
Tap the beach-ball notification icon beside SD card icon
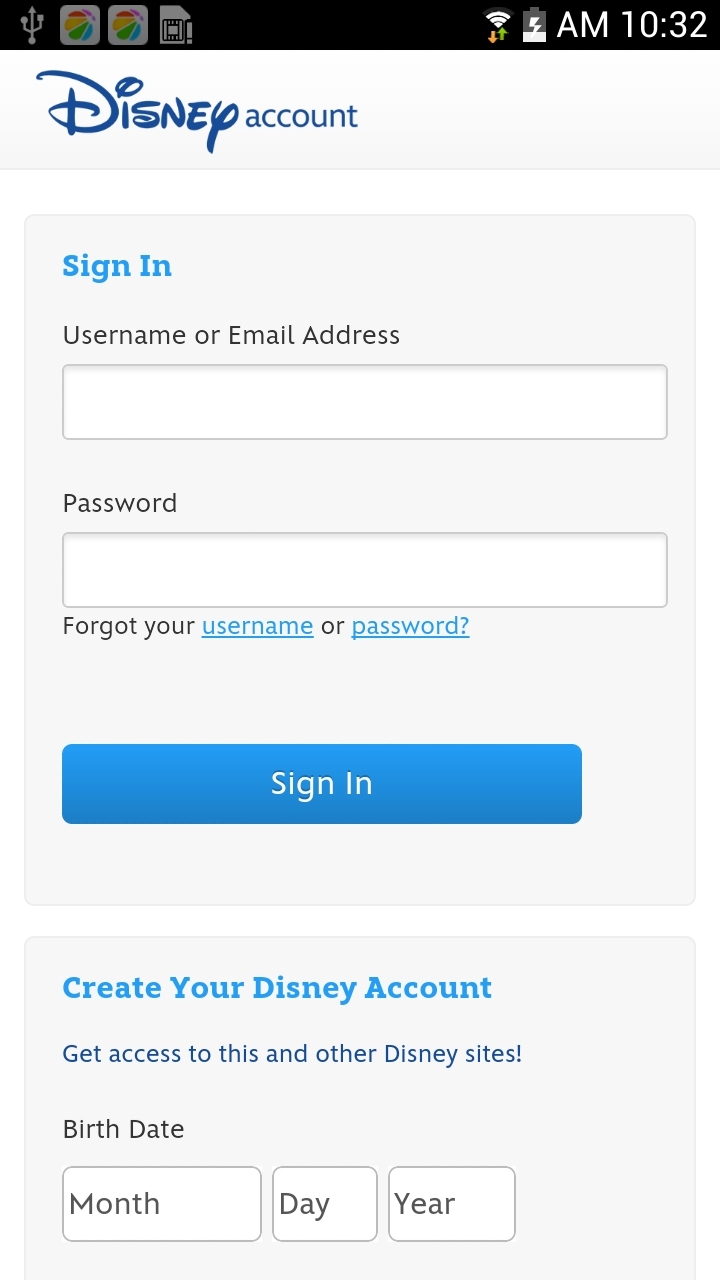(128, 25)
